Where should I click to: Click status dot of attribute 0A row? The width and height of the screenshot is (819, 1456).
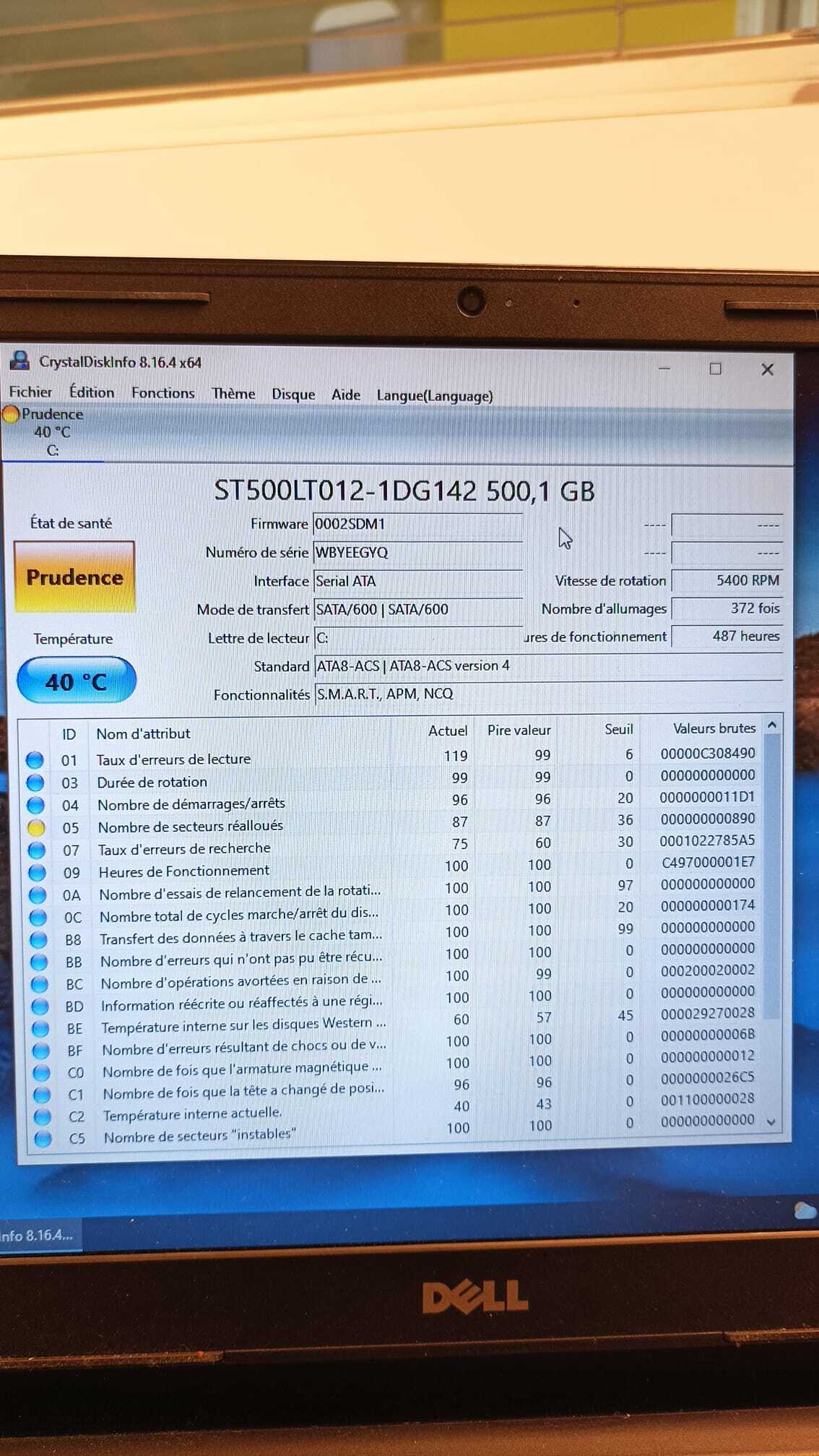click(x=38, y=895)
